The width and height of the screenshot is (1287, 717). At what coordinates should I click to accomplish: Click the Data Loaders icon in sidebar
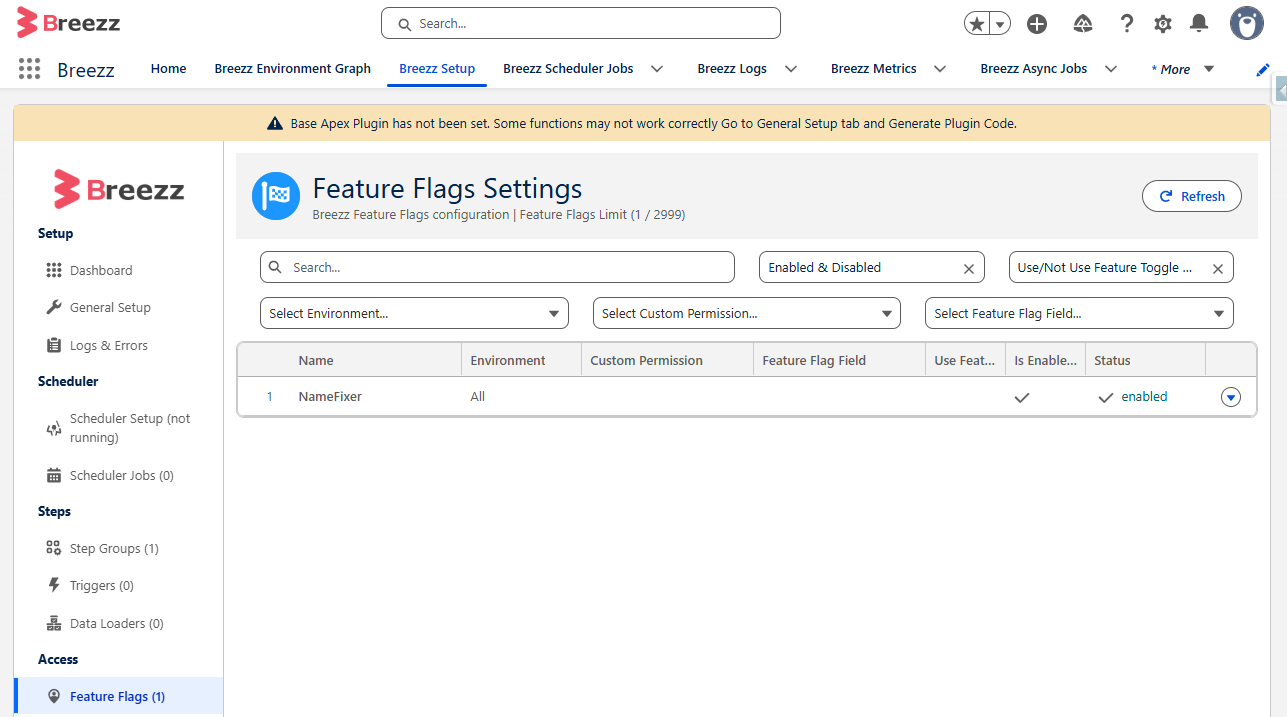coord(54,623)
